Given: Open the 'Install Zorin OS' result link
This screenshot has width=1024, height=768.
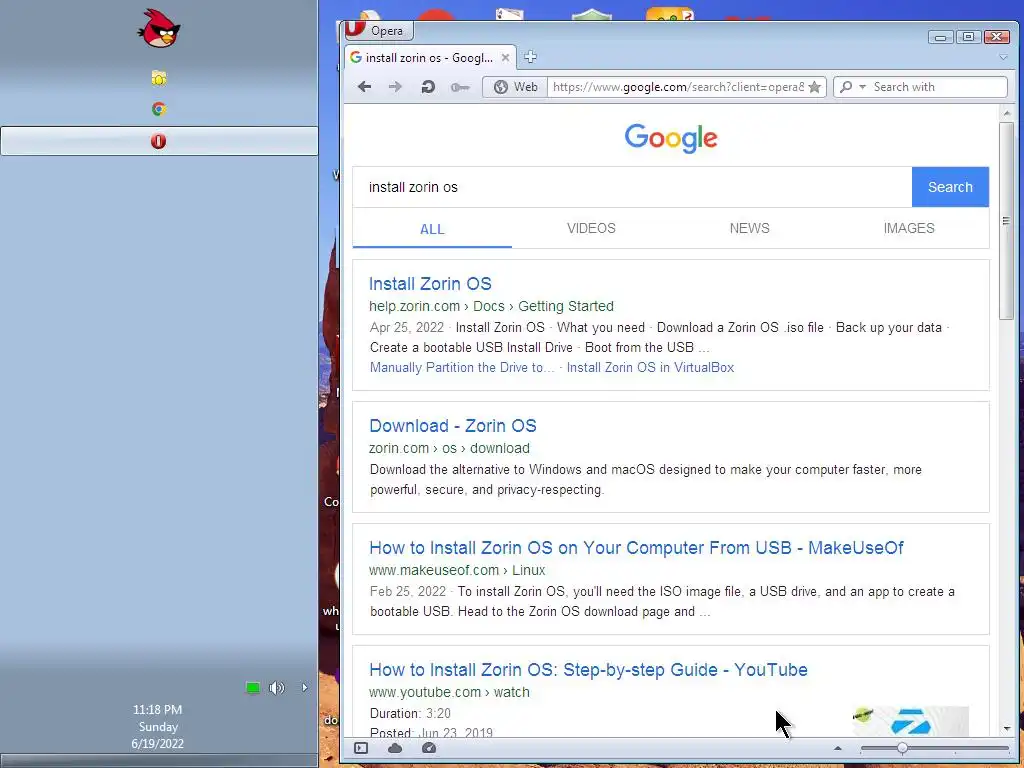Looking at the screenshot, I should (x=430, y=284).
